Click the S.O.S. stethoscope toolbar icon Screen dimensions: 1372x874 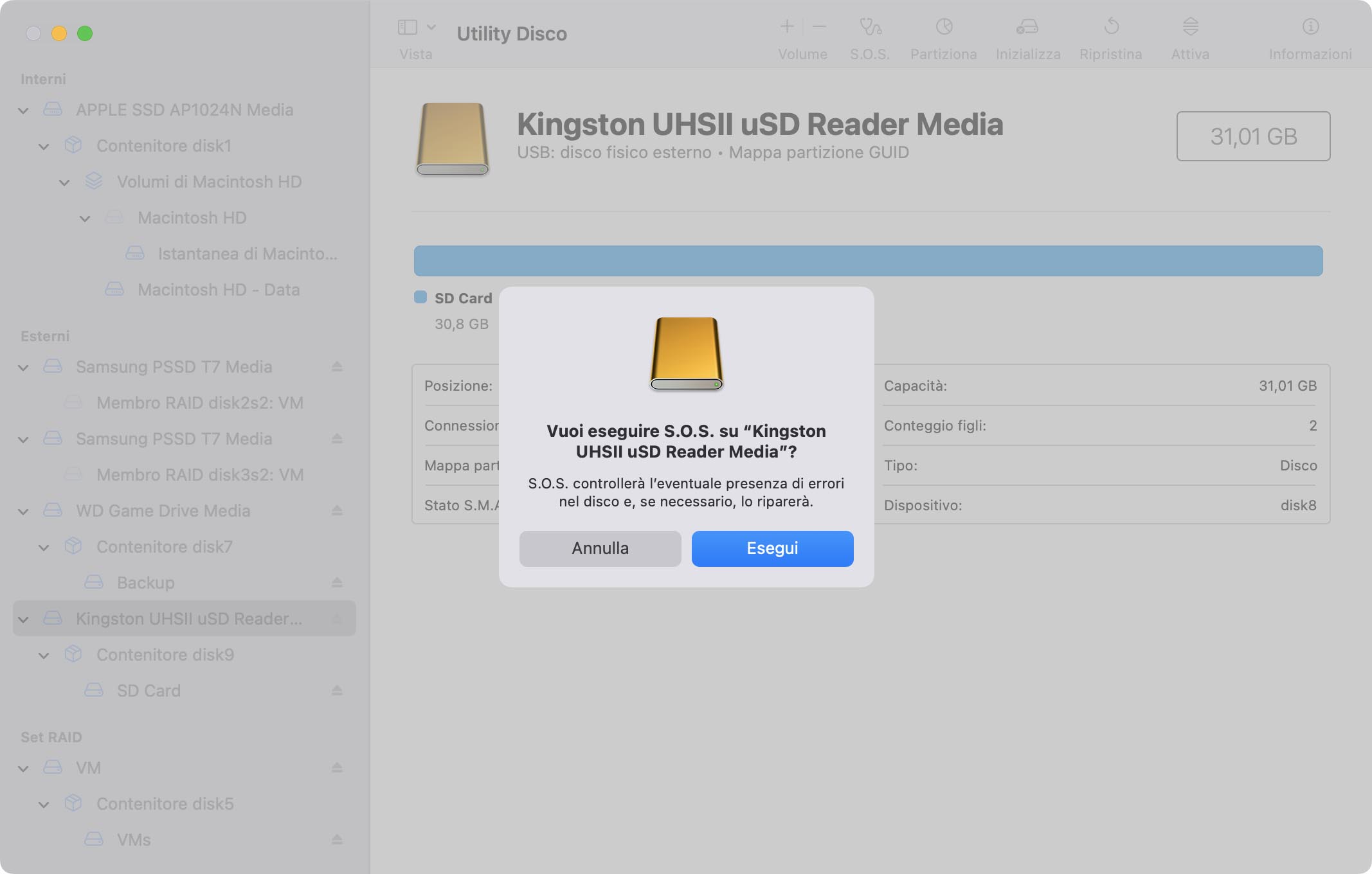[870, 26]
